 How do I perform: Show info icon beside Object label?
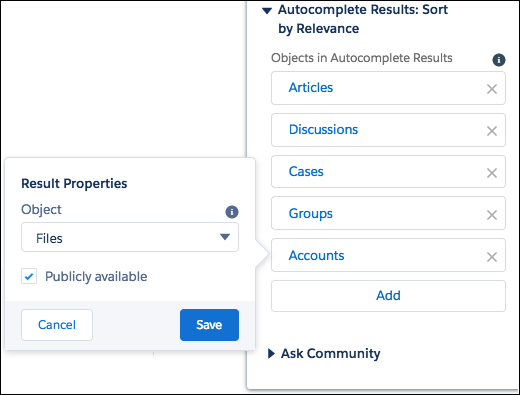point(232,212)
